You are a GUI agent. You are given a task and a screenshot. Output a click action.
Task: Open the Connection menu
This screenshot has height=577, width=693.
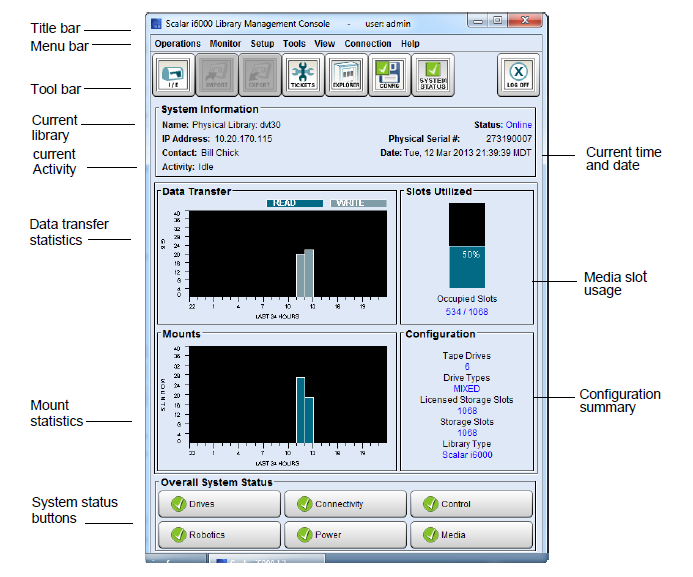[x=368, y=44]
